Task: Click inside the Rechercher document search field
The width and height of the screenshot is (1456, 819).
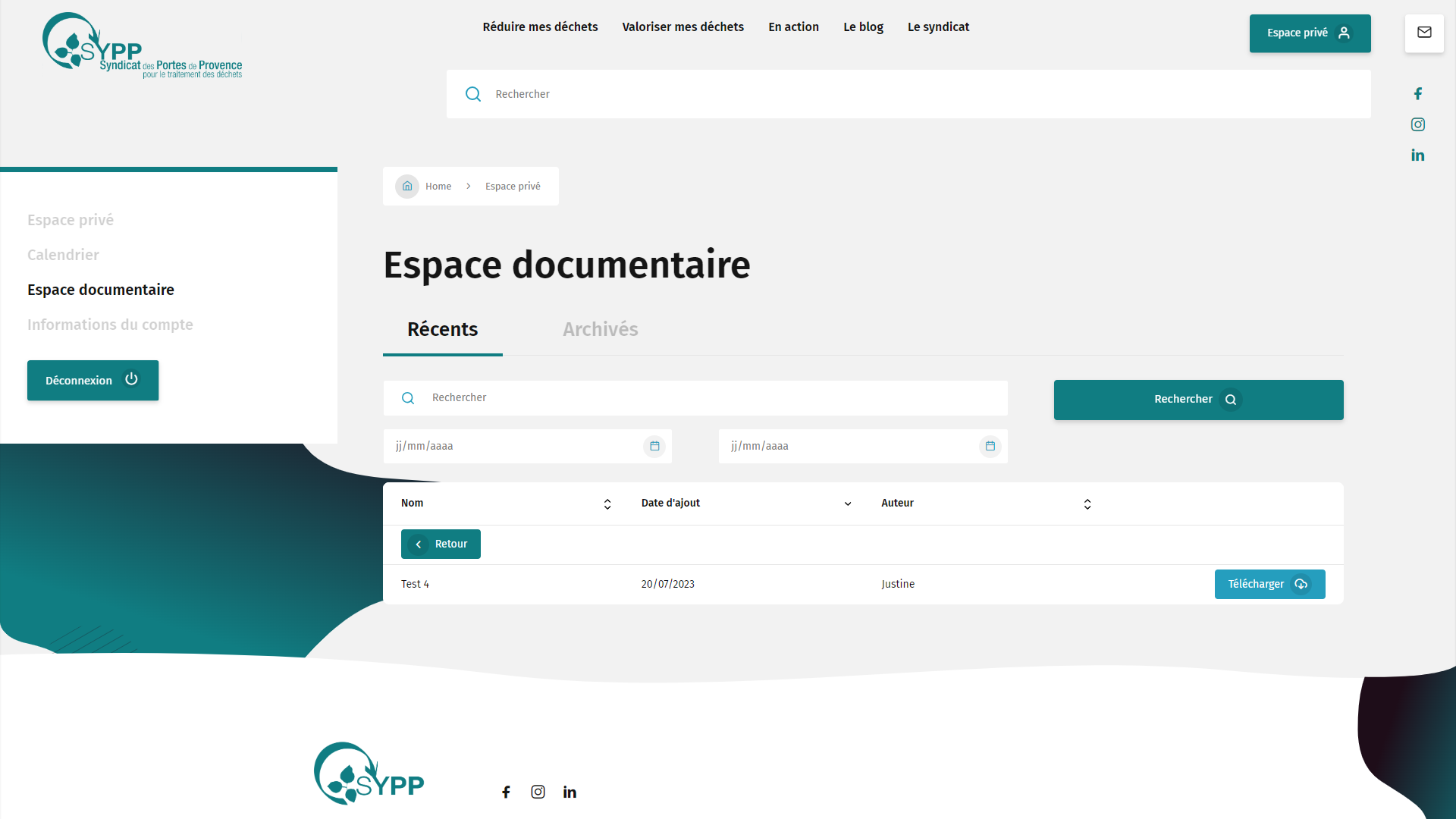Action: pos(682,397)
